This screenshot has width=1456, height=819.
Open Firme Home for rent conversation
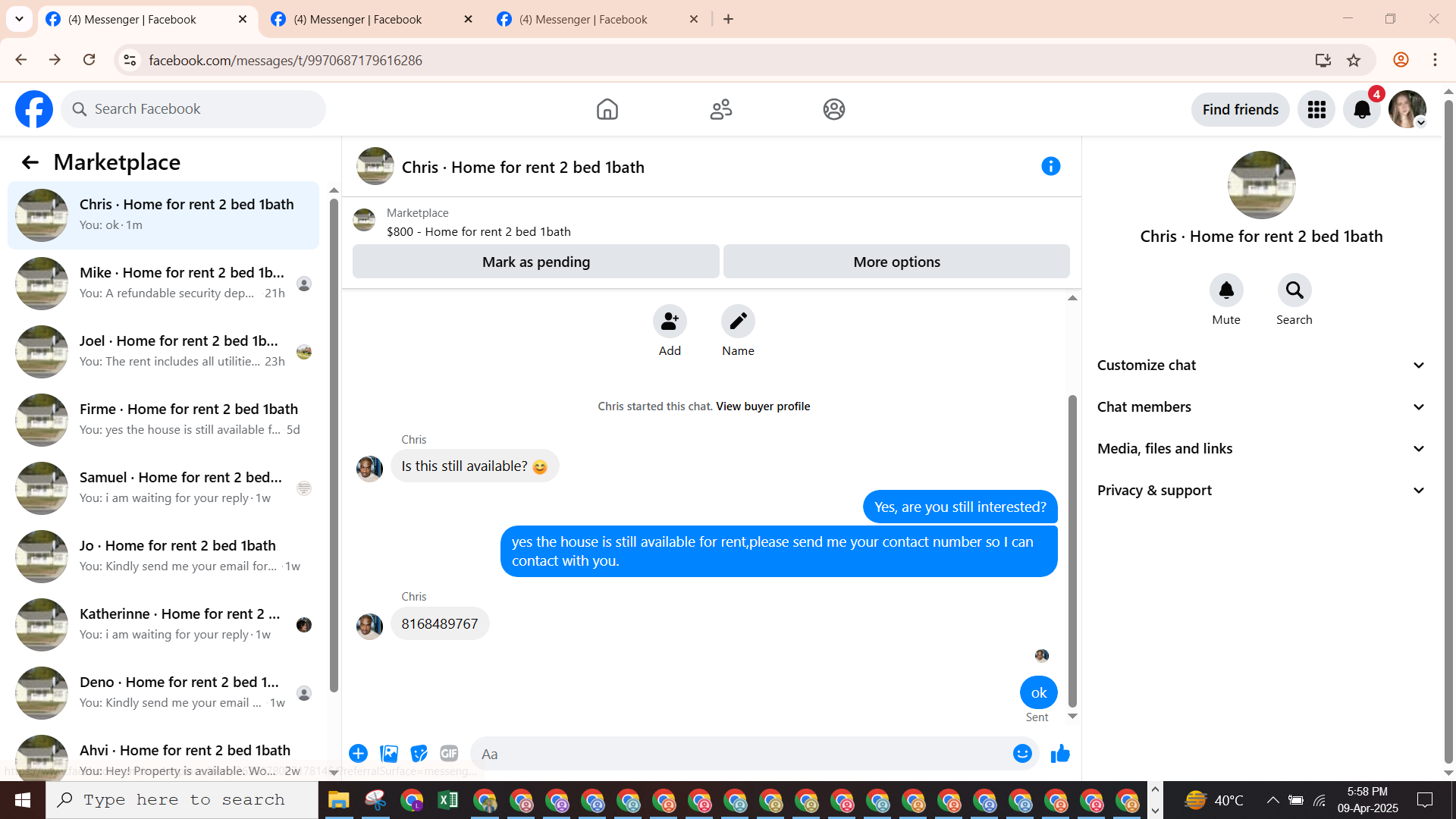[163, 420]
